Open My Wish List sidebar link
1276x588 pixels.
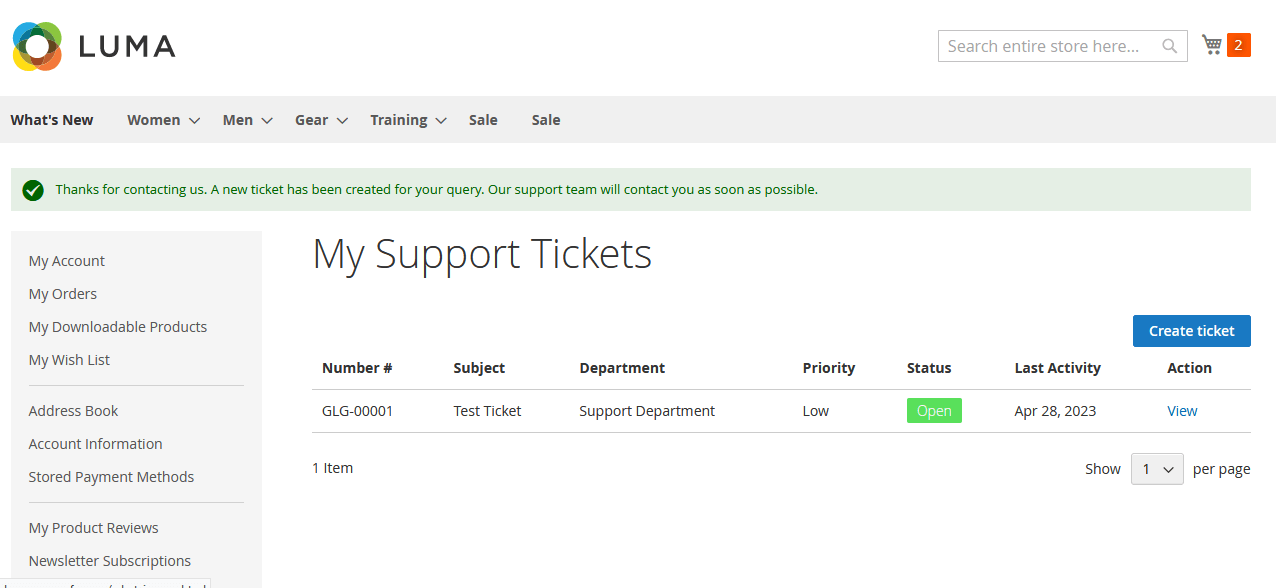(69, 360)
